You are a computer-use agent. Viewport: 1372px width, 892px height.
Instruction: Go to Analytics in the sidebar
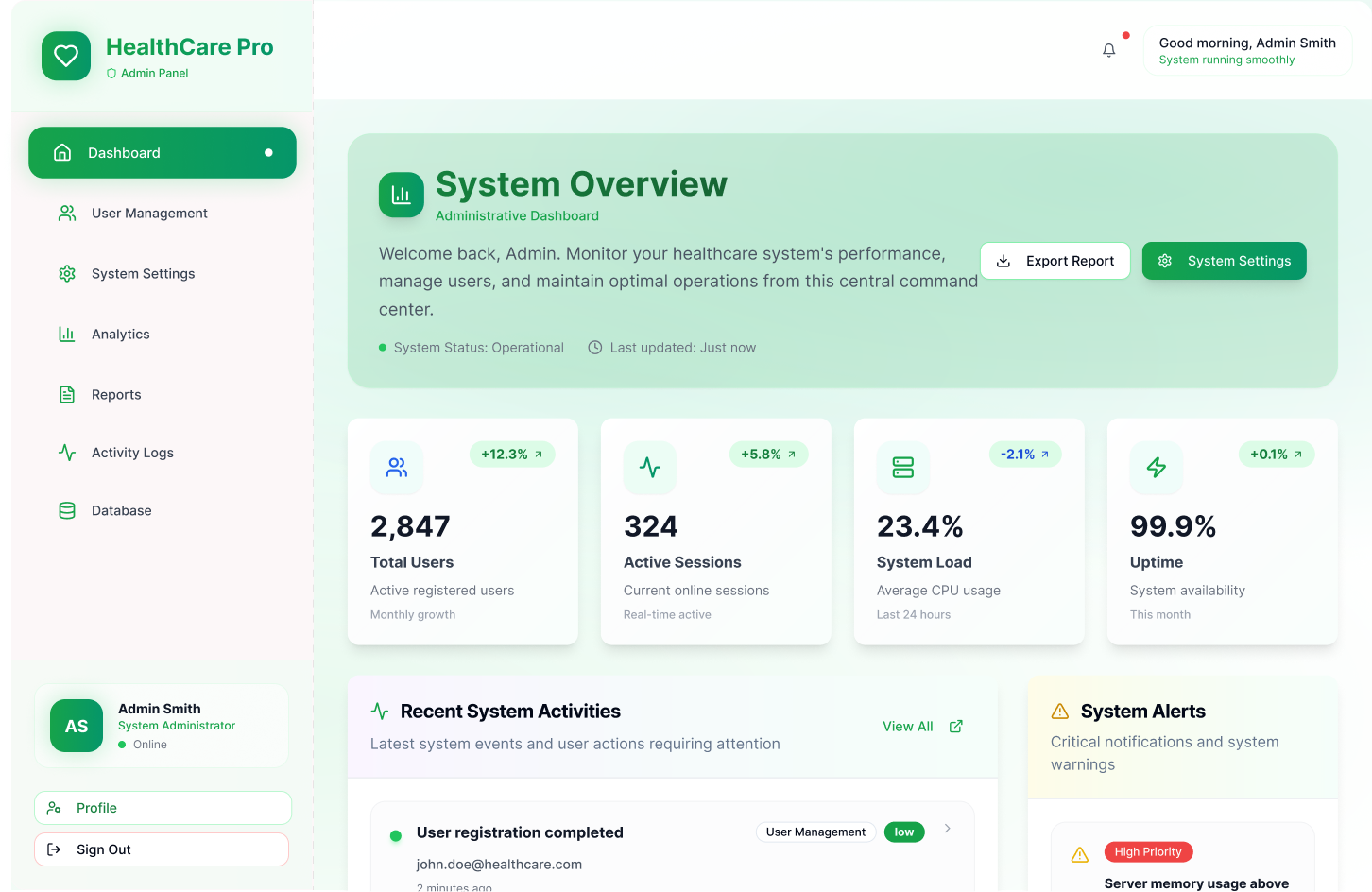(x=120, y=334)
